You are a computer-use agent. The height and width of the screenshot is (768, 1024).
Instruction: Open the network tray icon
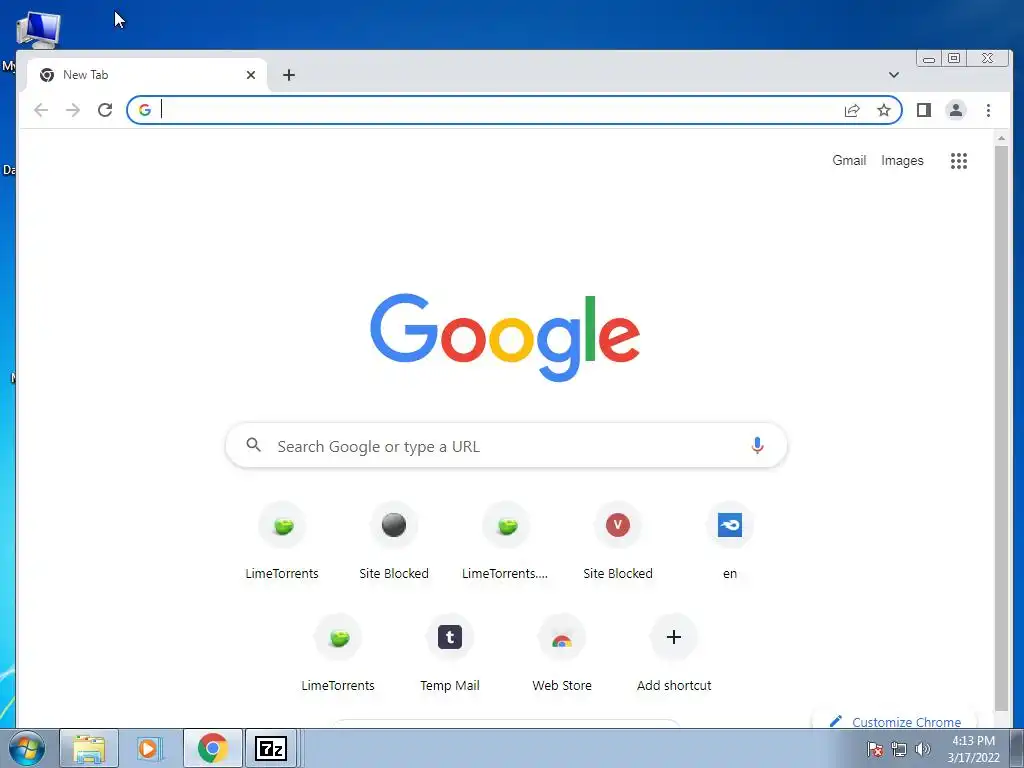tap(899, 749)
